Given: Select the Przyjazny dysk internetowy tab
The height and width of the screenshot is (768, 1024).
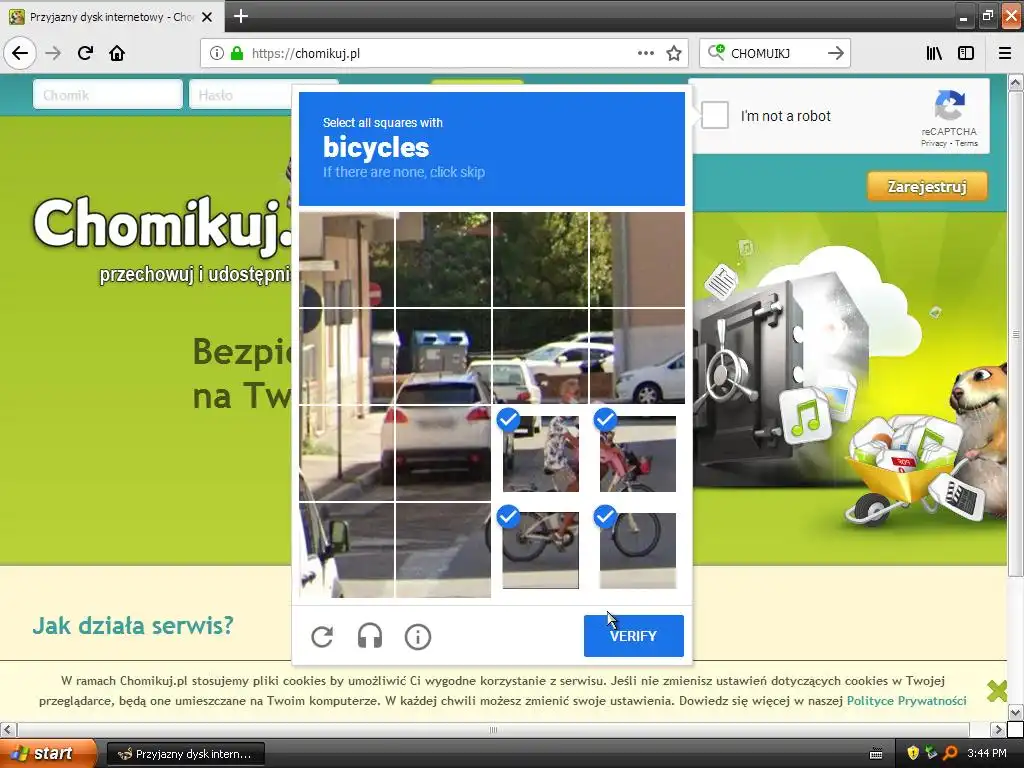Looking at the screenshot, I should click(111, 17).
